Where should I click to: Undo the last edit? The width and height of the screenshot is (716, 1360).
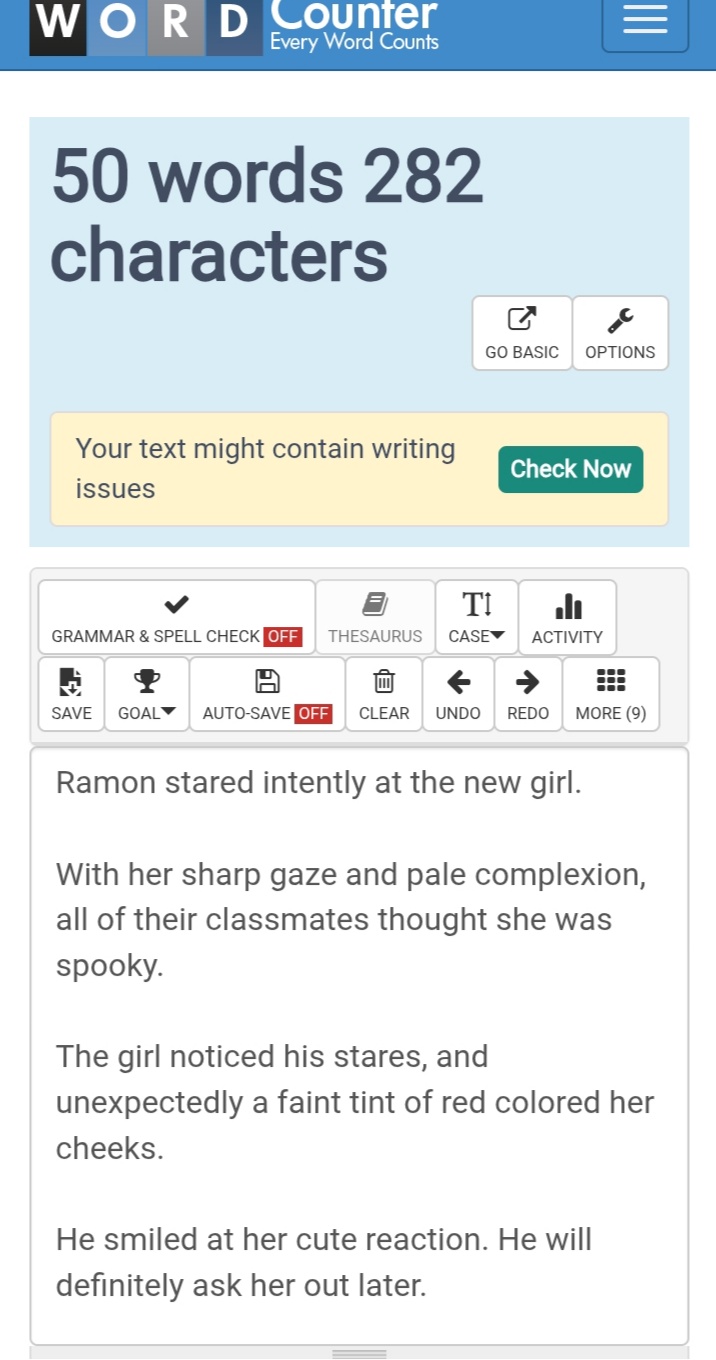(458, 682)
